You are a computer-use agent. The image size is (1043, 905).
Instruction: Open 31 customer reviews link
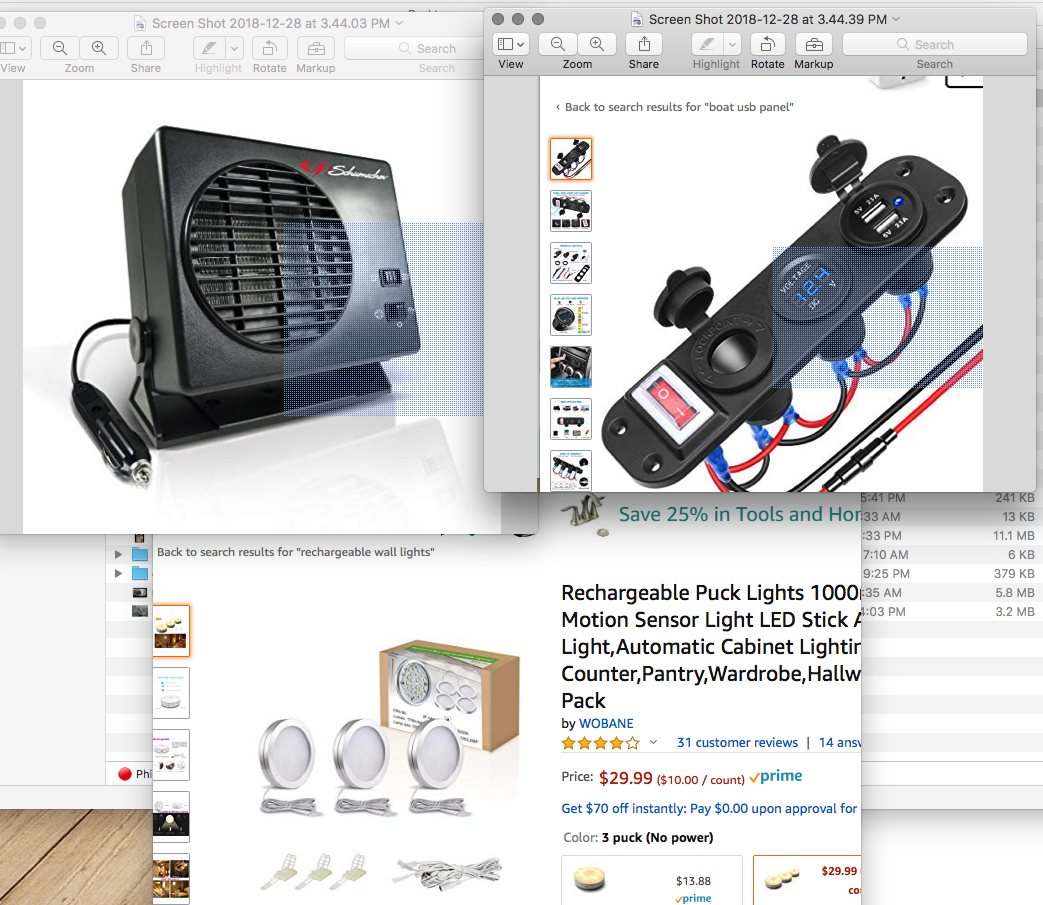[737, 743]
